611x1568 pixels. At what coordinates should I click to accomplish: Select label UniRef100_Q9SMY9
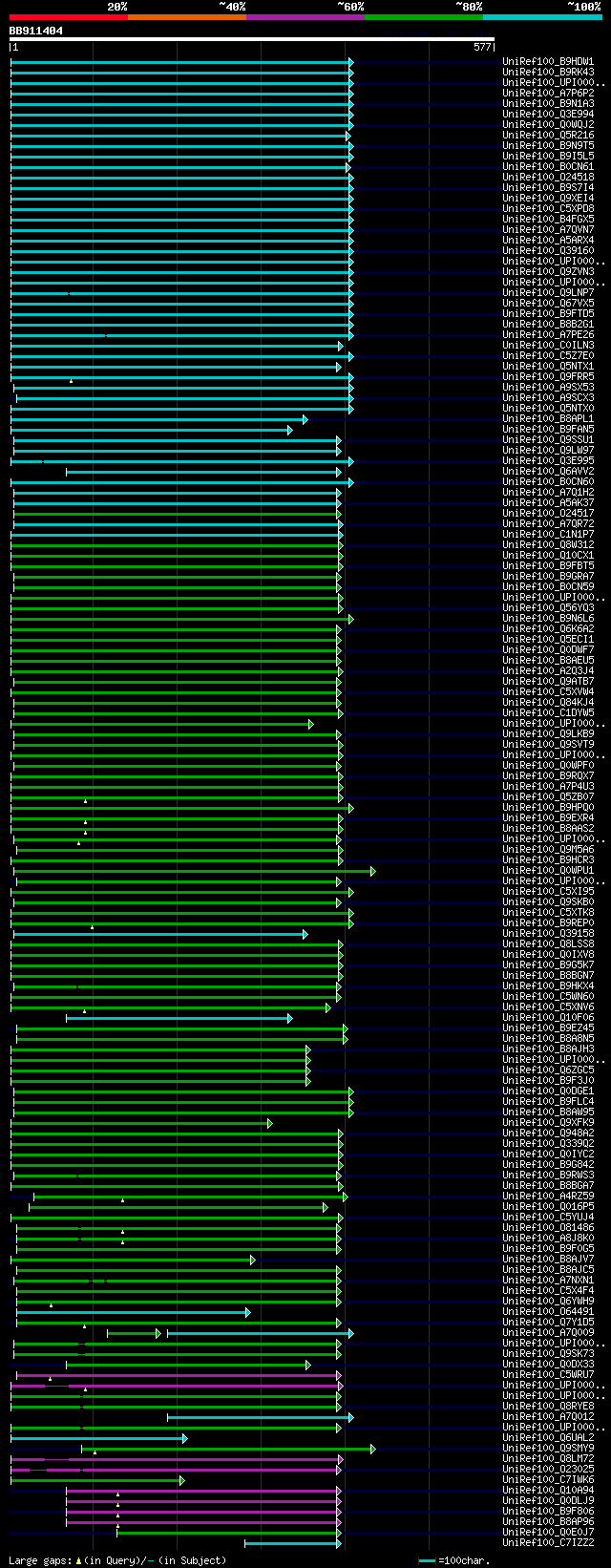(x=548, y=1449)
